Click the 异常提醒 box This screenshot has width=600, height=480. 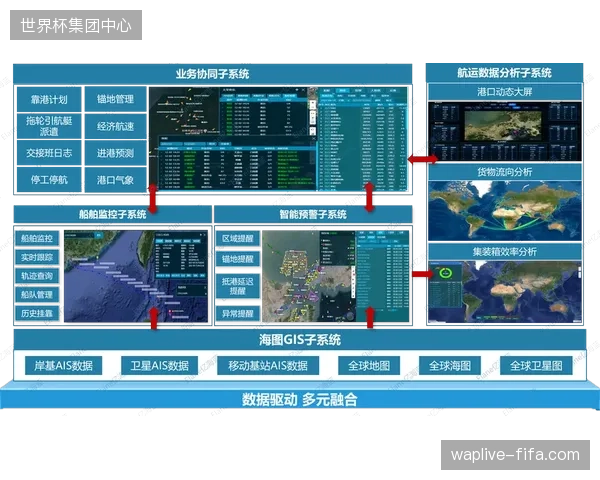[x=238, y=313]
